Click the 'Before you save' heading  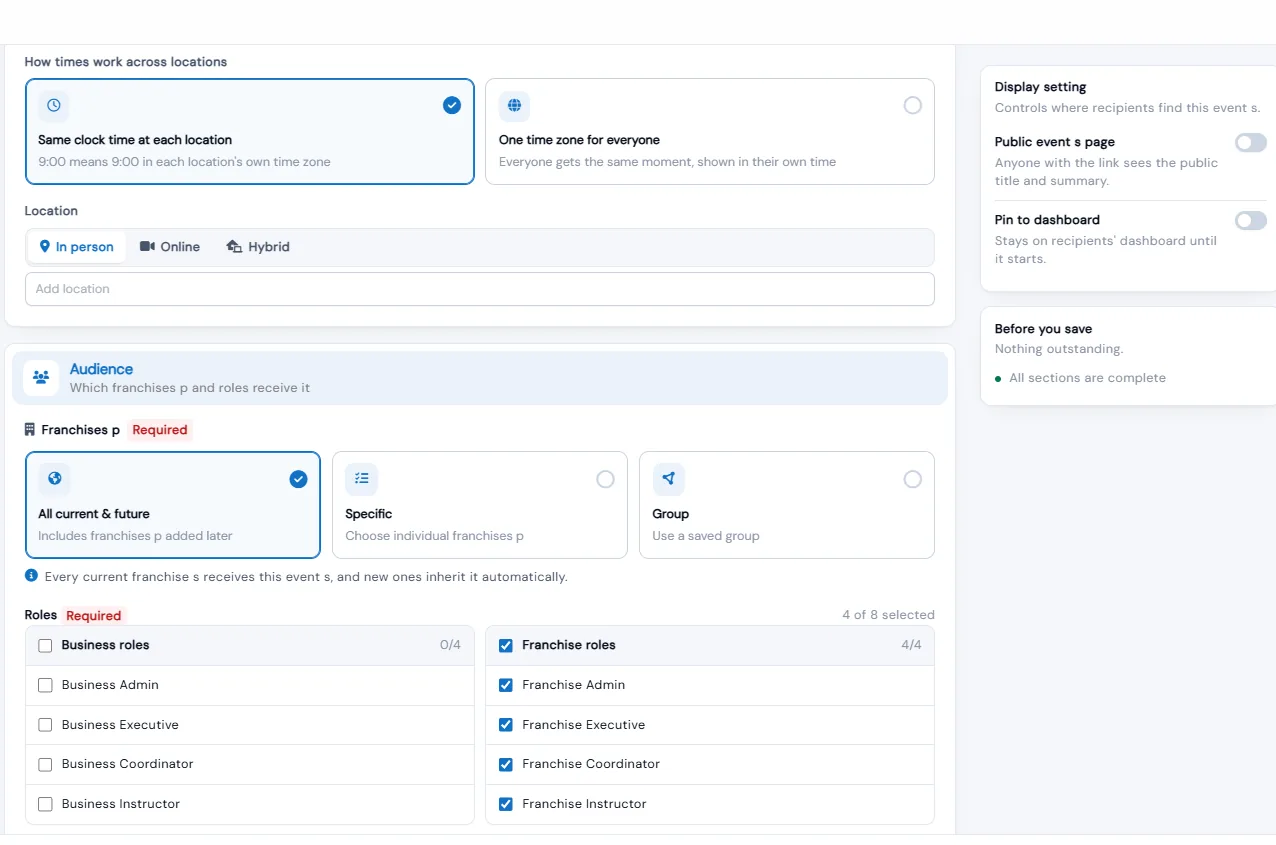pyautogui.click(x=1043, y=329)
